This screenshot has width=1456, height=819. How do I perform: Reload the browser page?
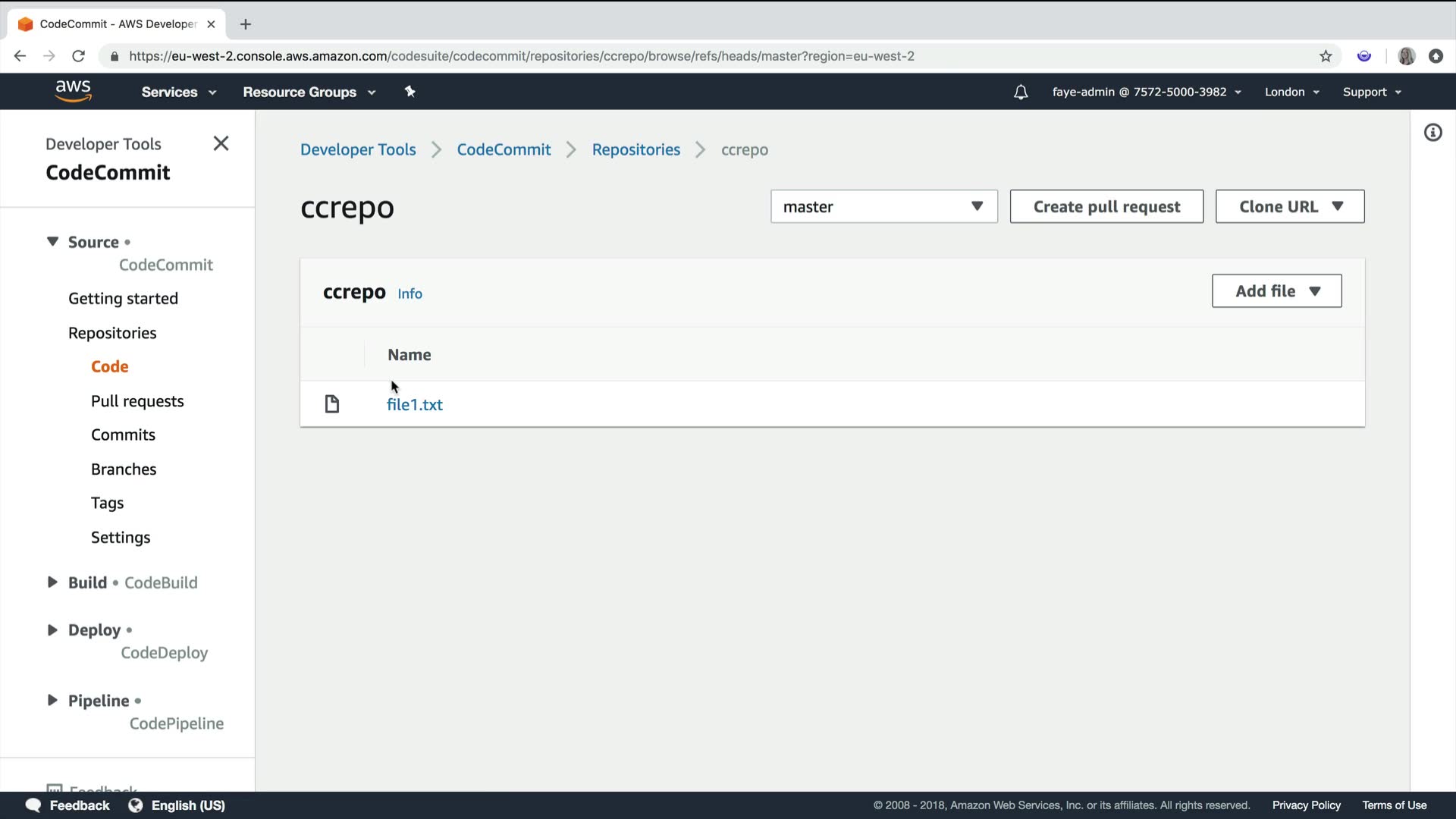click(x=78, y=56)
